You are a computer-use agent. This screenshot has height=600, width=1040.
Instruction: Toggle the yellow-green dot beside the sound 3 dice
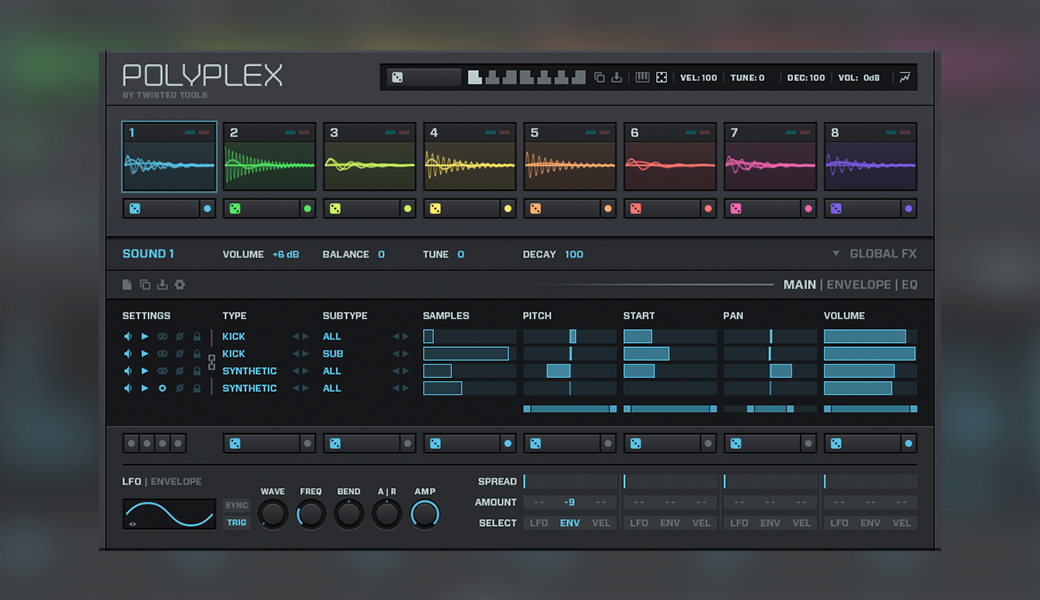407,209
